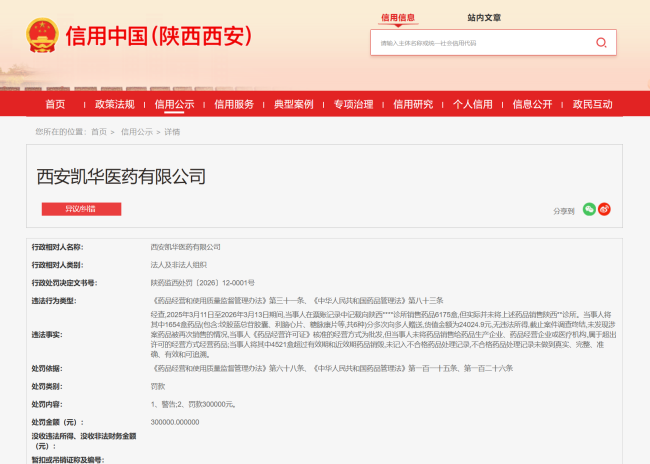Image resolution: width=650 pixels, height=464 pixels.
Task: Select the 站内文章 search tab
Action: [484, 18]
